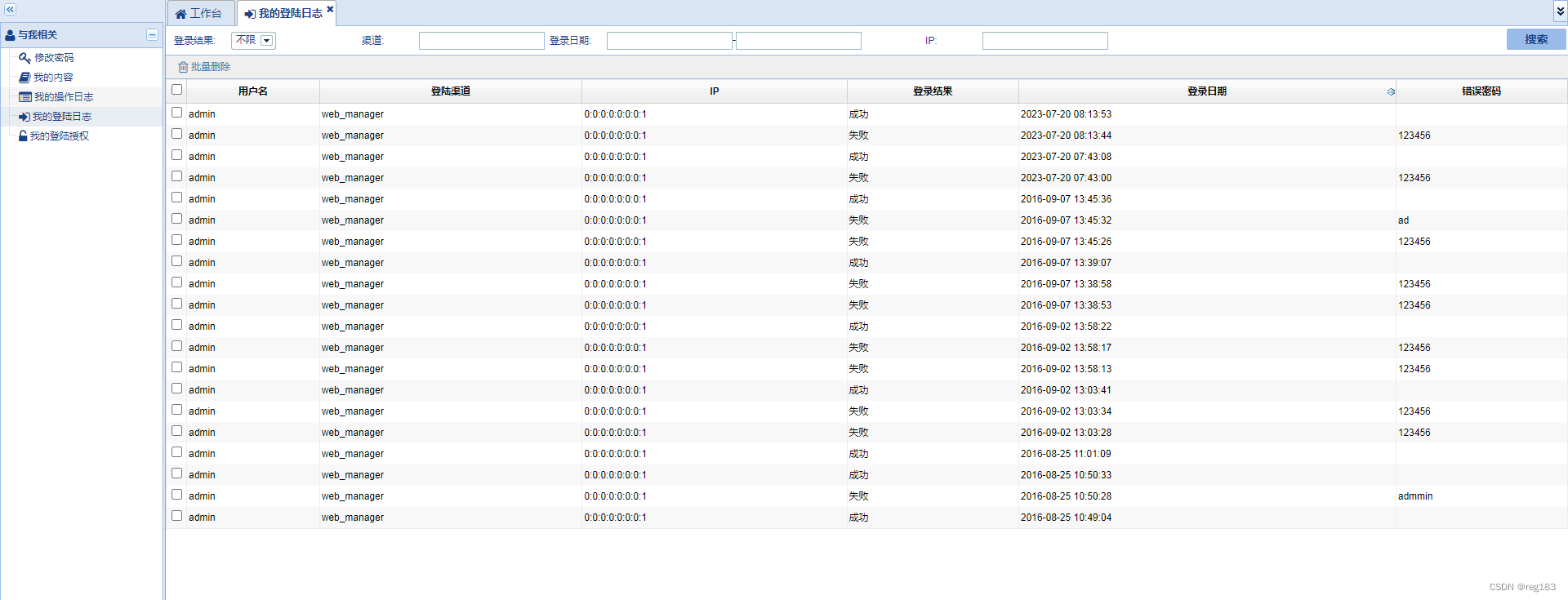Switch to the 工作台 tab
Image resolution: width=1568 pixels, height=600 pixels.
coord(201,13)
